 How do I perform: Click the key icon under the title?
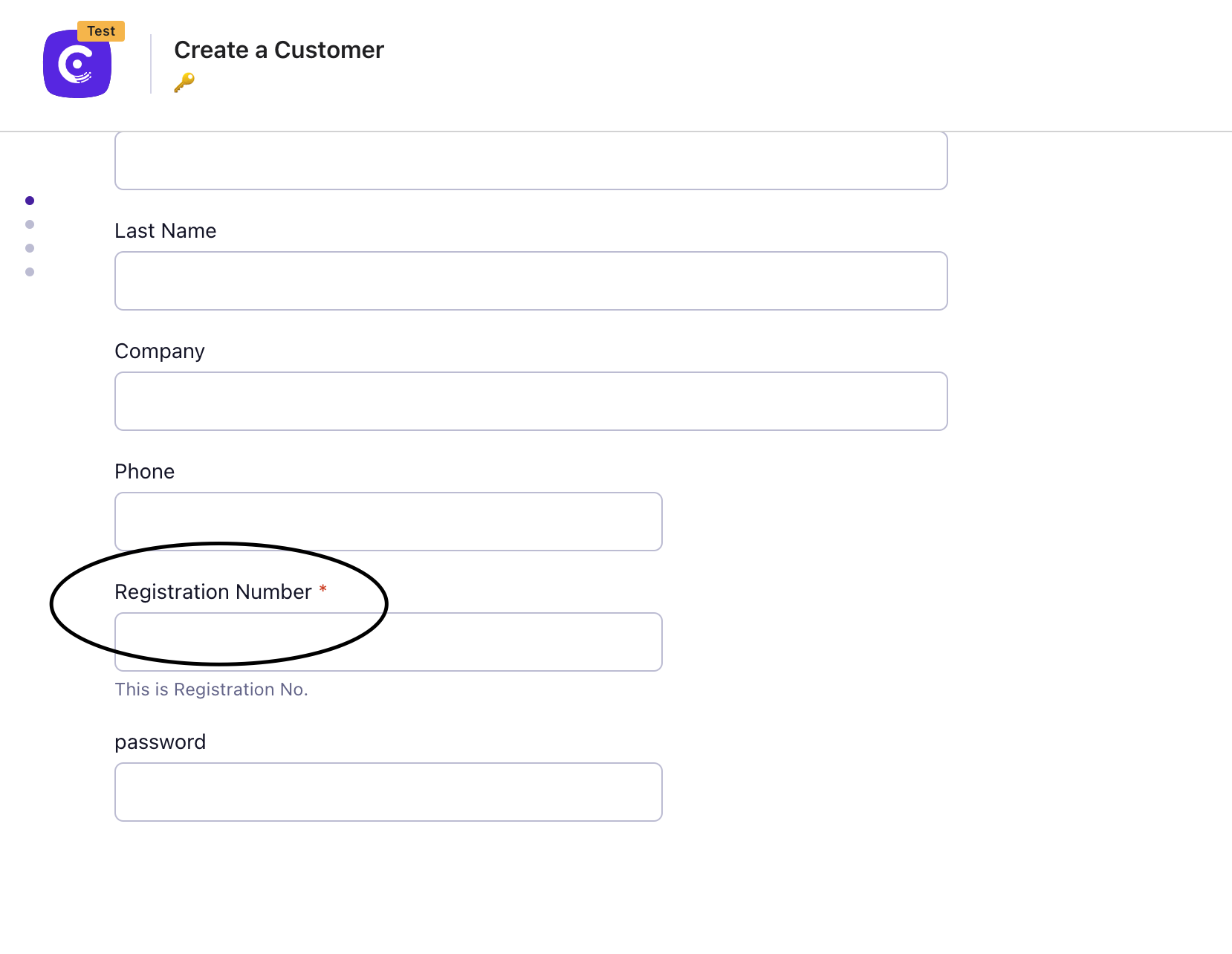(184, 82)
